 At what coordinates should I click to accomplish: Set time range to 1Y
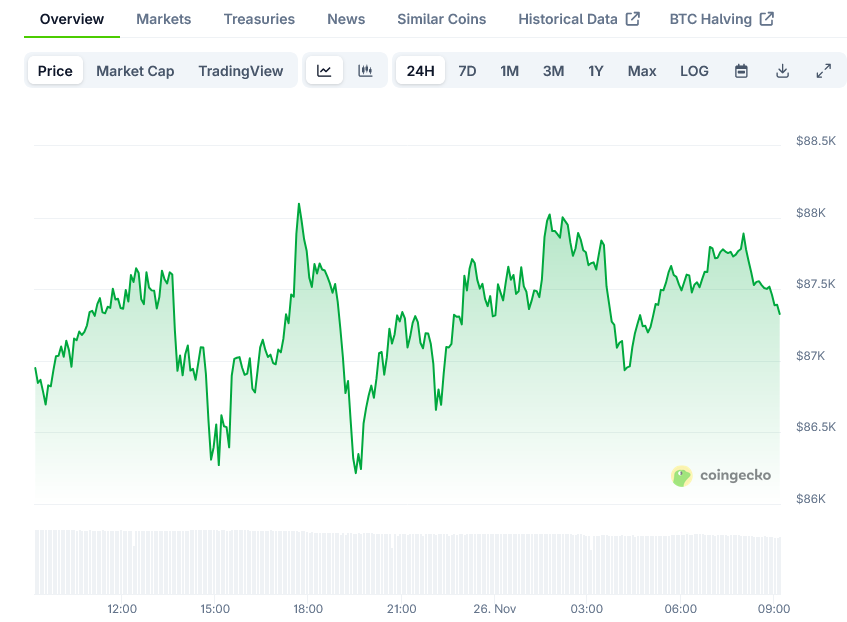click(x=596, y=71)
